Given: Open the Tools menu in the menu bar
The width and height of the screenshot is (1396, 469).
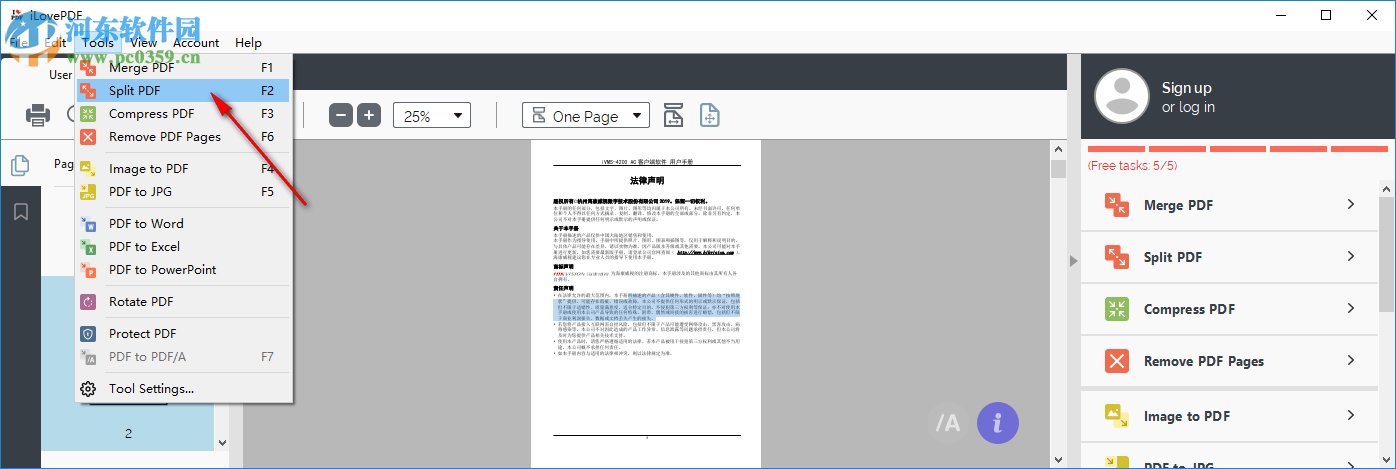Looking at the screenshot, I should 98,43.
